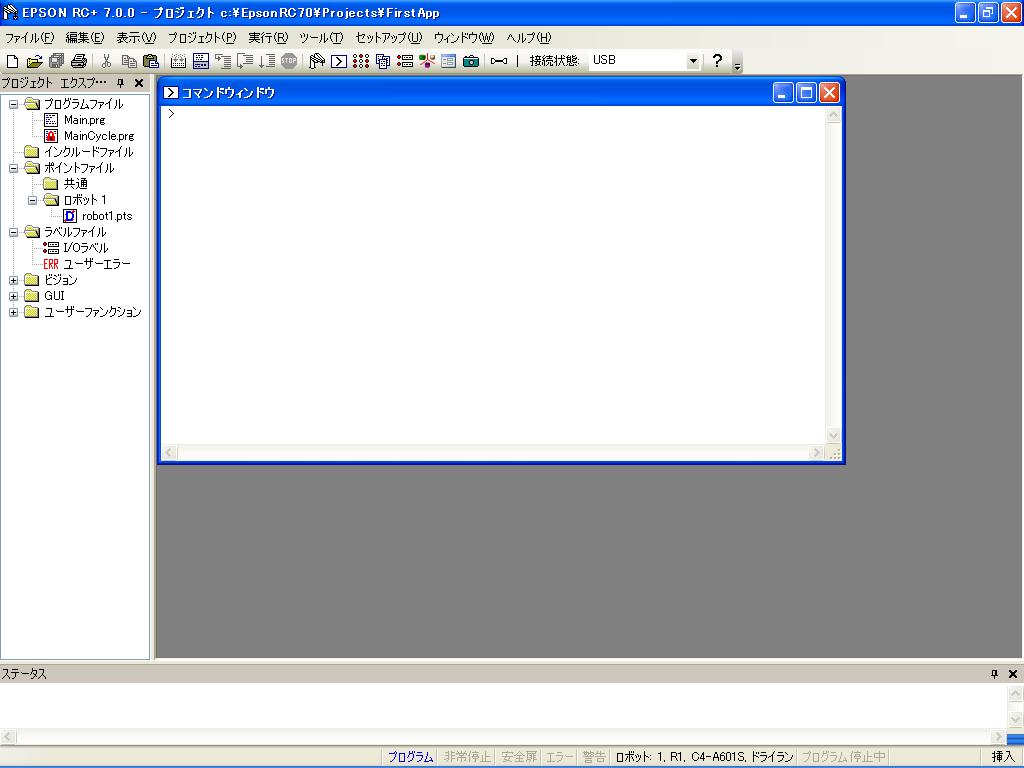The width and height of the screenshot is (1024, 768).
Task: Open the Task Manager toolbar icon
Action: (x=383, y=61)
